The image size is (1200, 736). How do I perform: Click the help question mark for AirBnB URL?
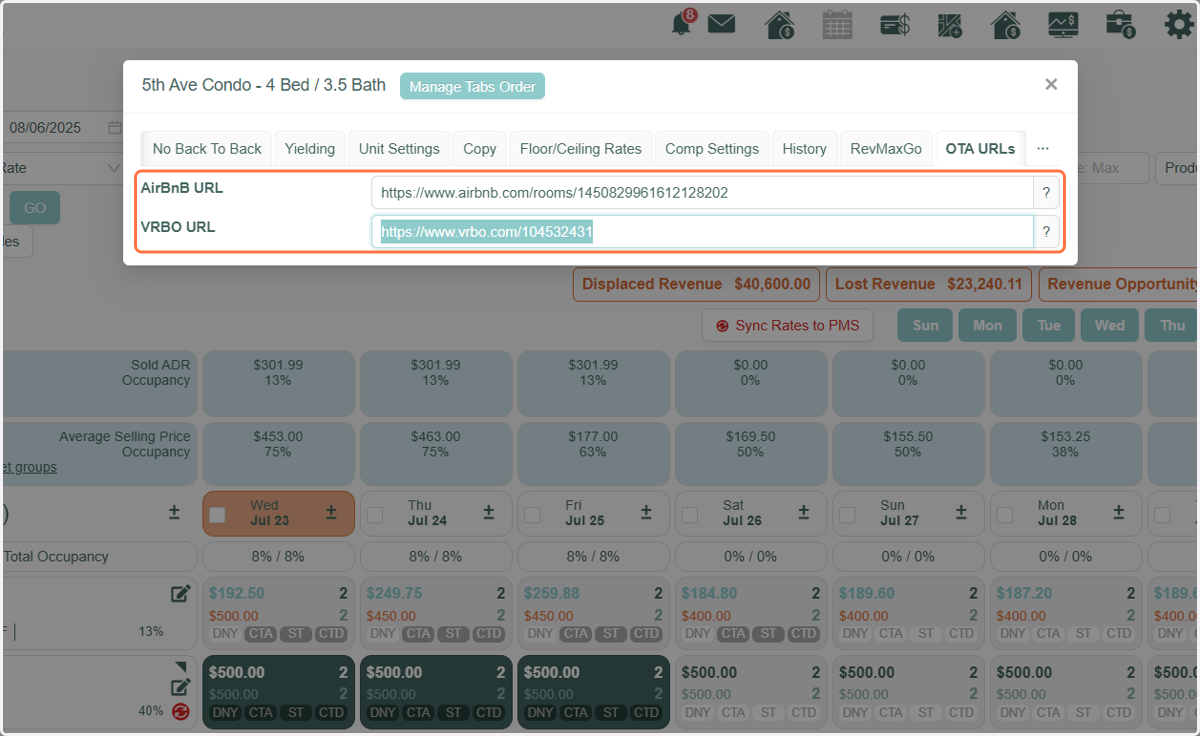1046,193
